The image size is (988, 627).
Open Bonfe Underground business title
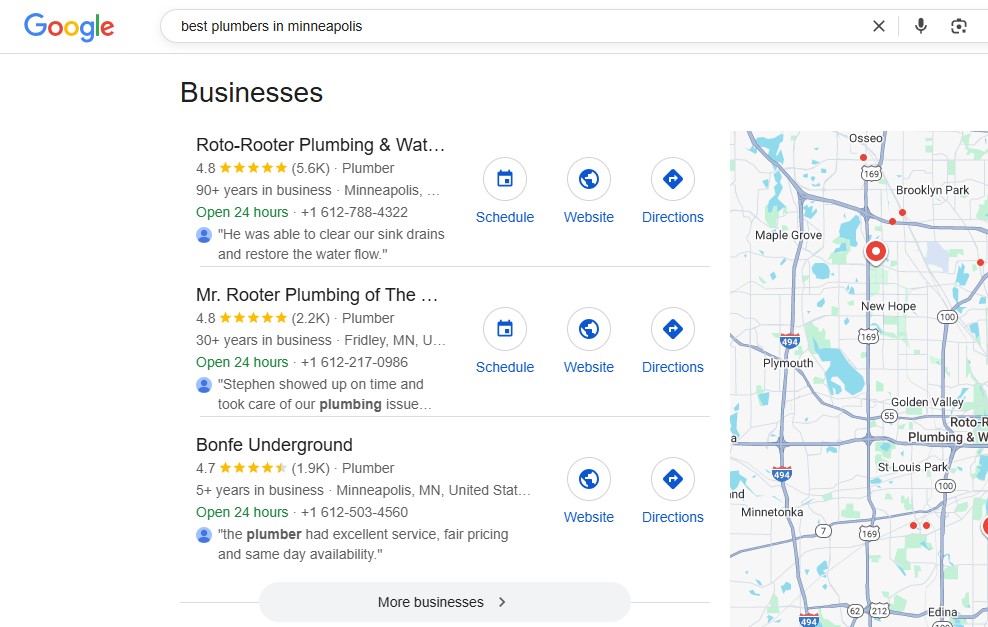pyautogui.click(x=274, y=445)
